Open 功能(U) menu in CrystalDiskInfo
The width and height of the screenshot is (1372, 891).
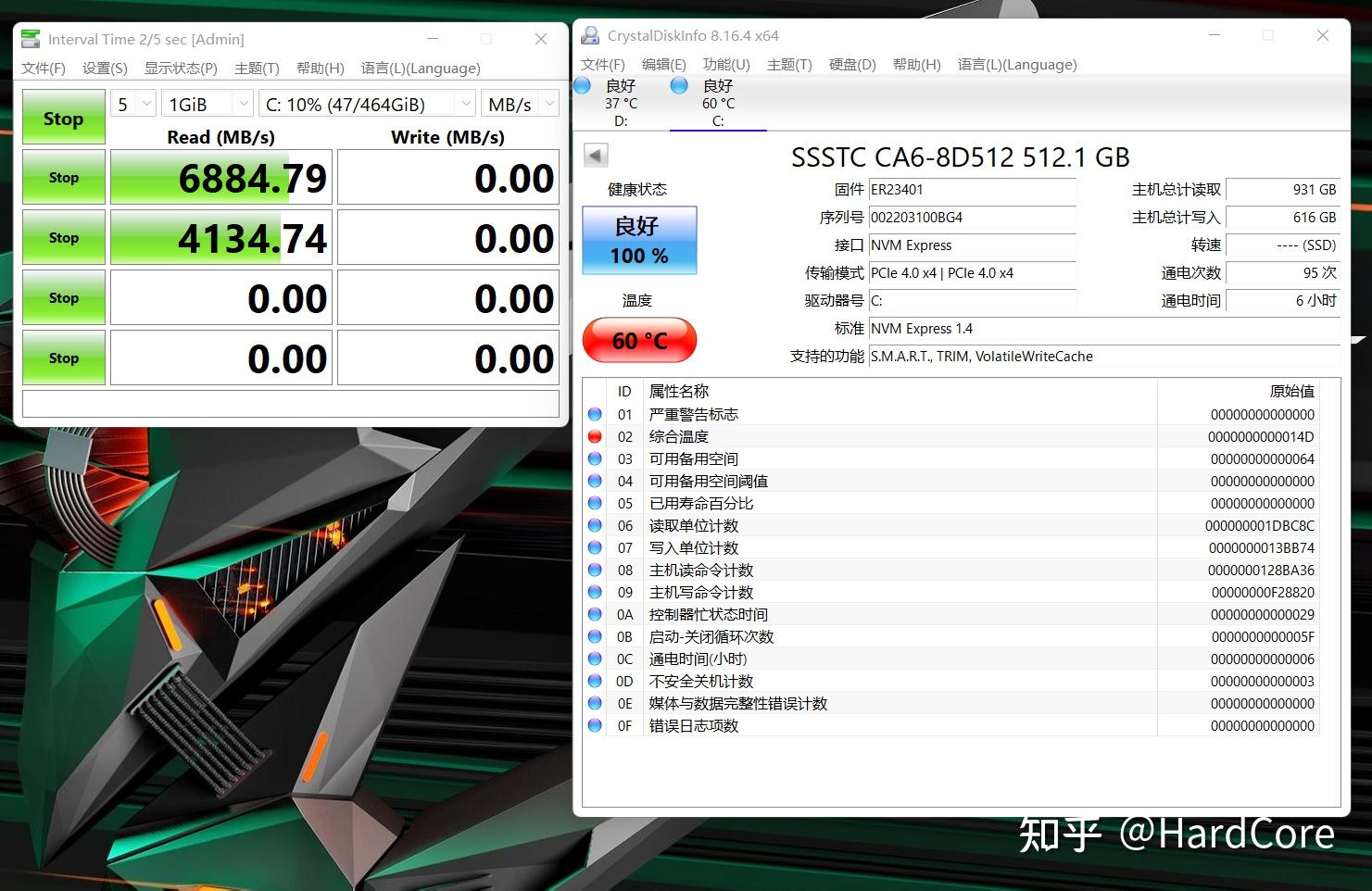point(726,64)
